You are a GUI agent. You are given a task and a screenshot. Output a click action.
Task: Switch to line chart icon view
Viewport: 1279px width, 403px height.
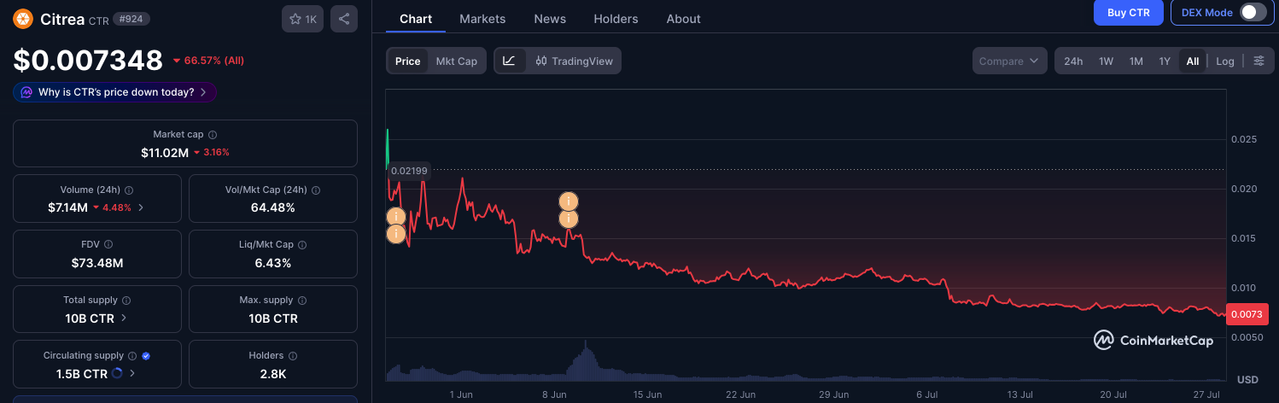(509, 61)
